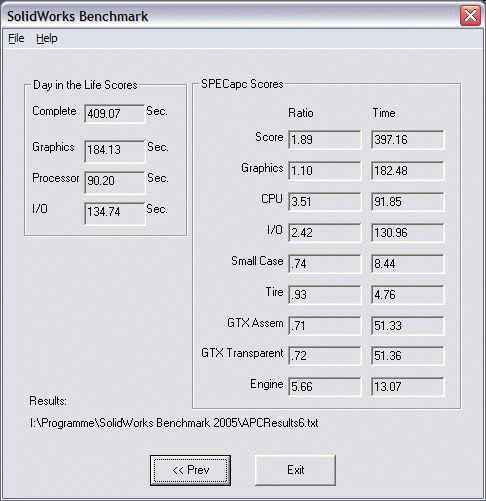Click the GTX Transparent ratio field .72

click(x=325, y=356)
